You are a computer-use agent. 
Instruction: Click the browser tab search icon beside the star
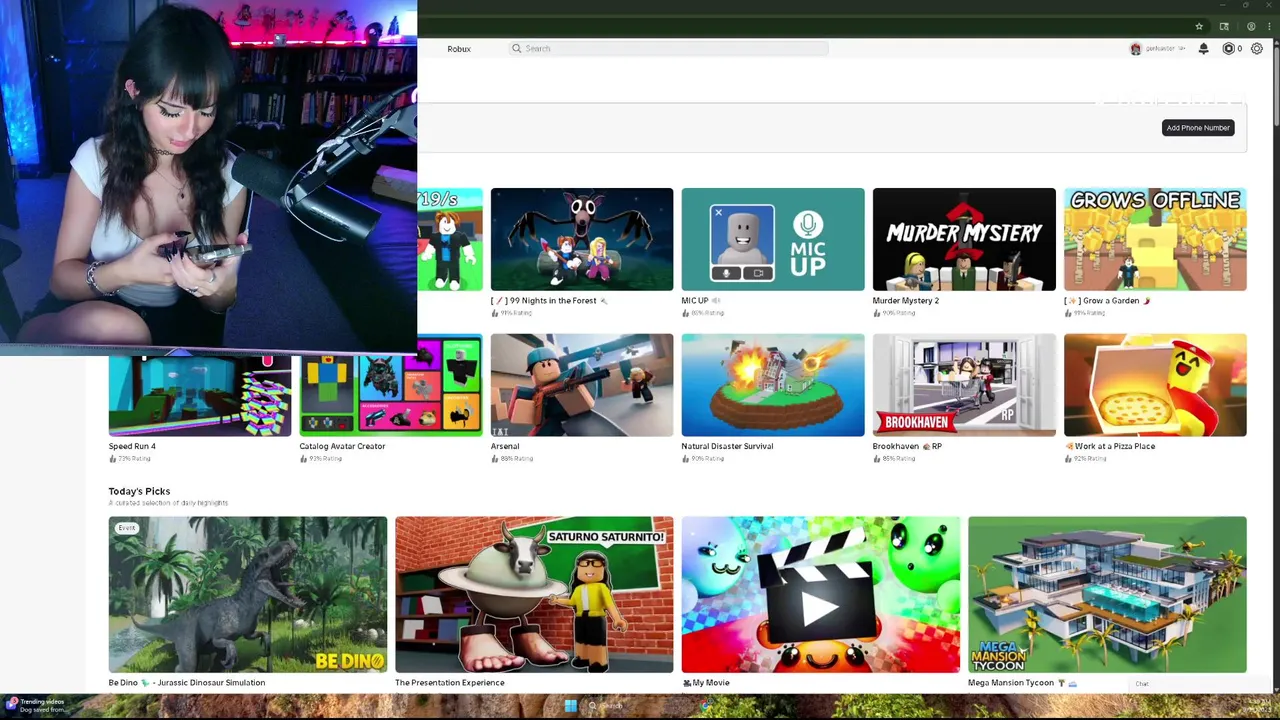pos(1224,26)
